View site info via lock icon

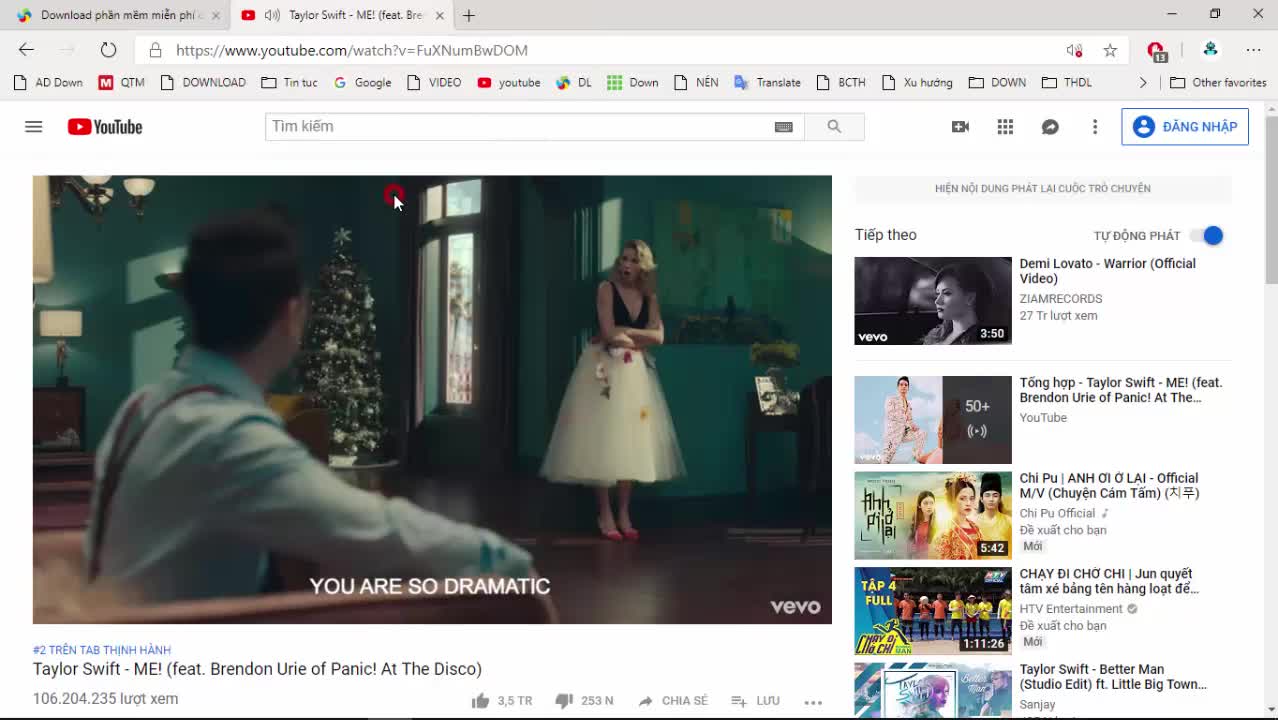click(x=155, y=50)
